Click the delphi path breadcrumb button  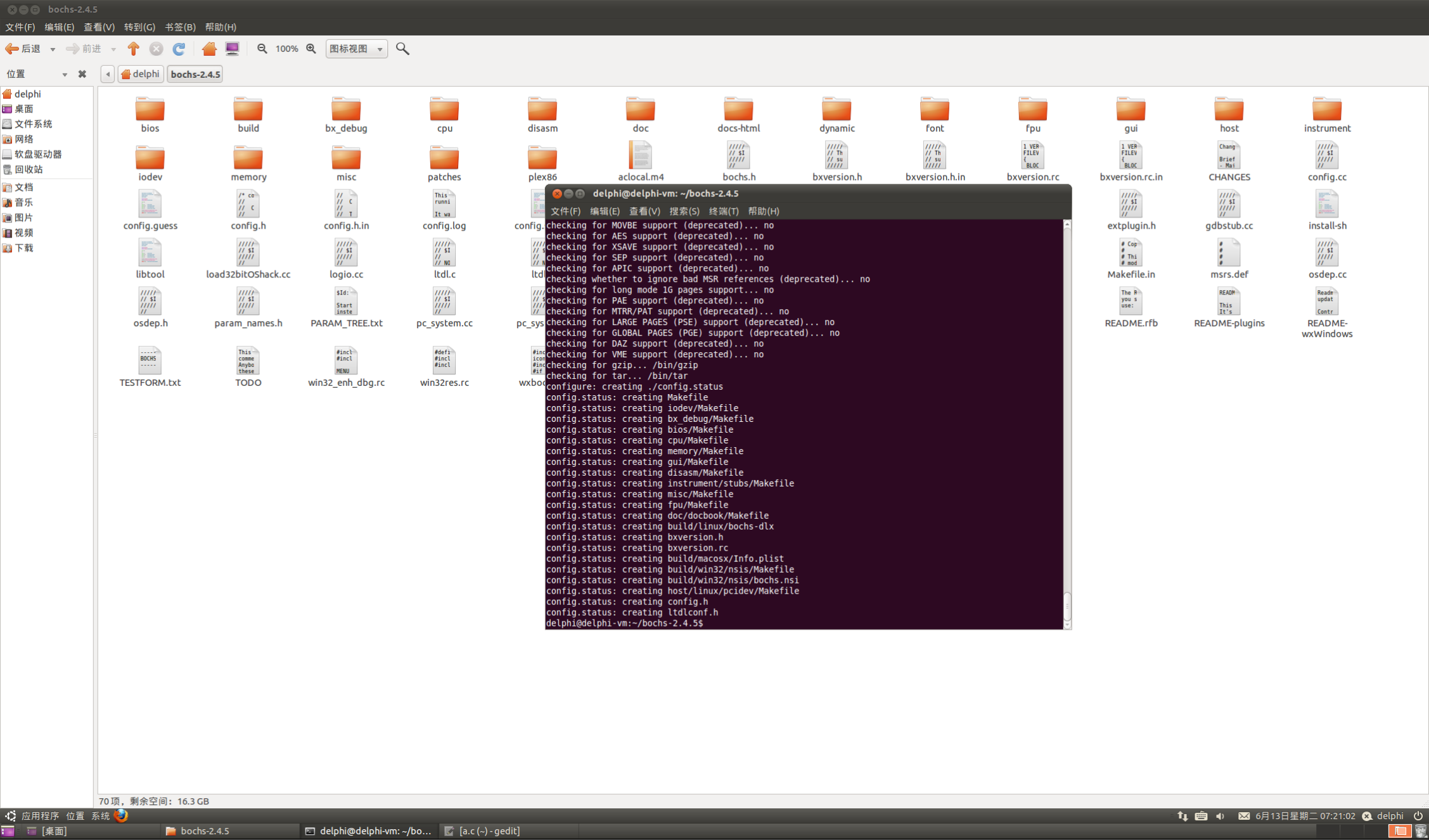pyautogui.click(x=140, y=74)
